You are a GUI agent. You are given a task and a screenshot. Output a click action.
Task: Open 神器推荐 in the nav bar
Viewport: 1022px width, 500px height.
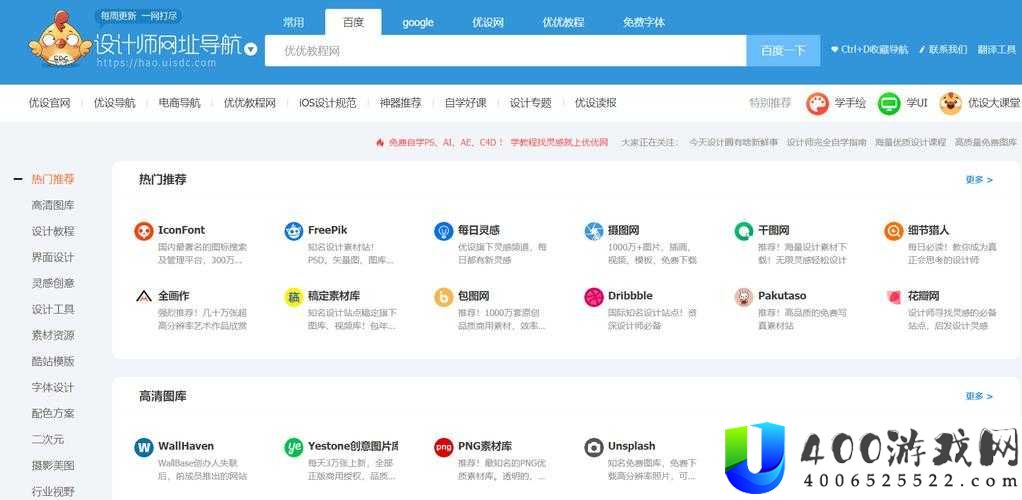[x=400, y=103]
